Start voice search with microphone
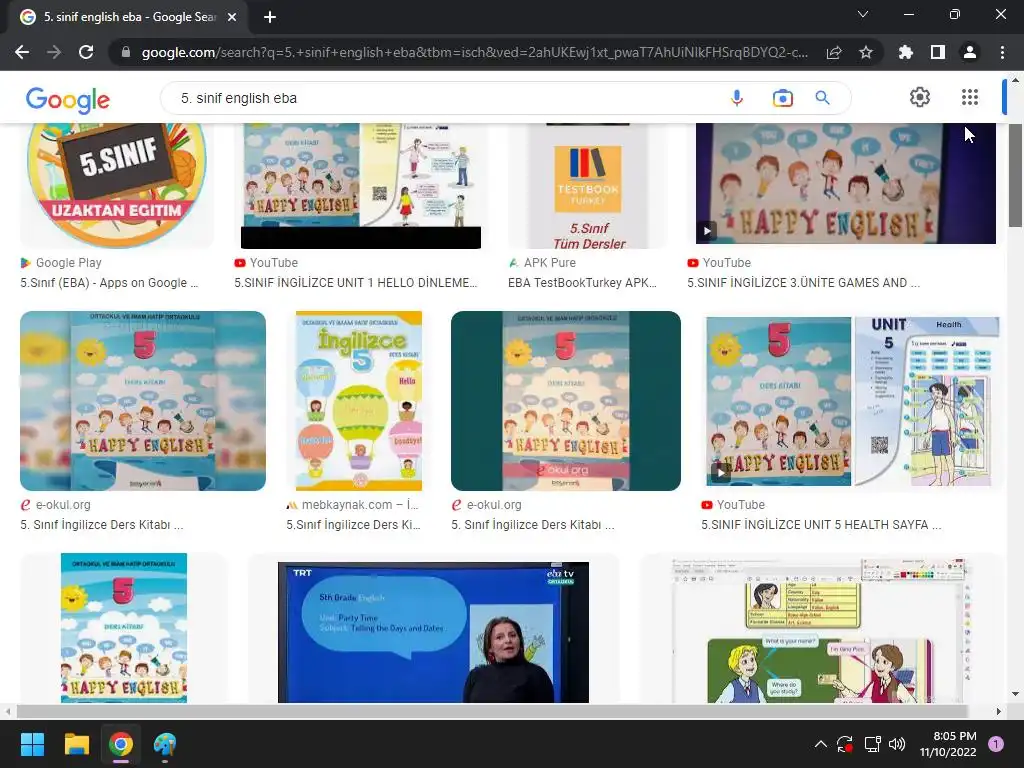This screenshot has height=768, width=1024. tap(737, 98)
